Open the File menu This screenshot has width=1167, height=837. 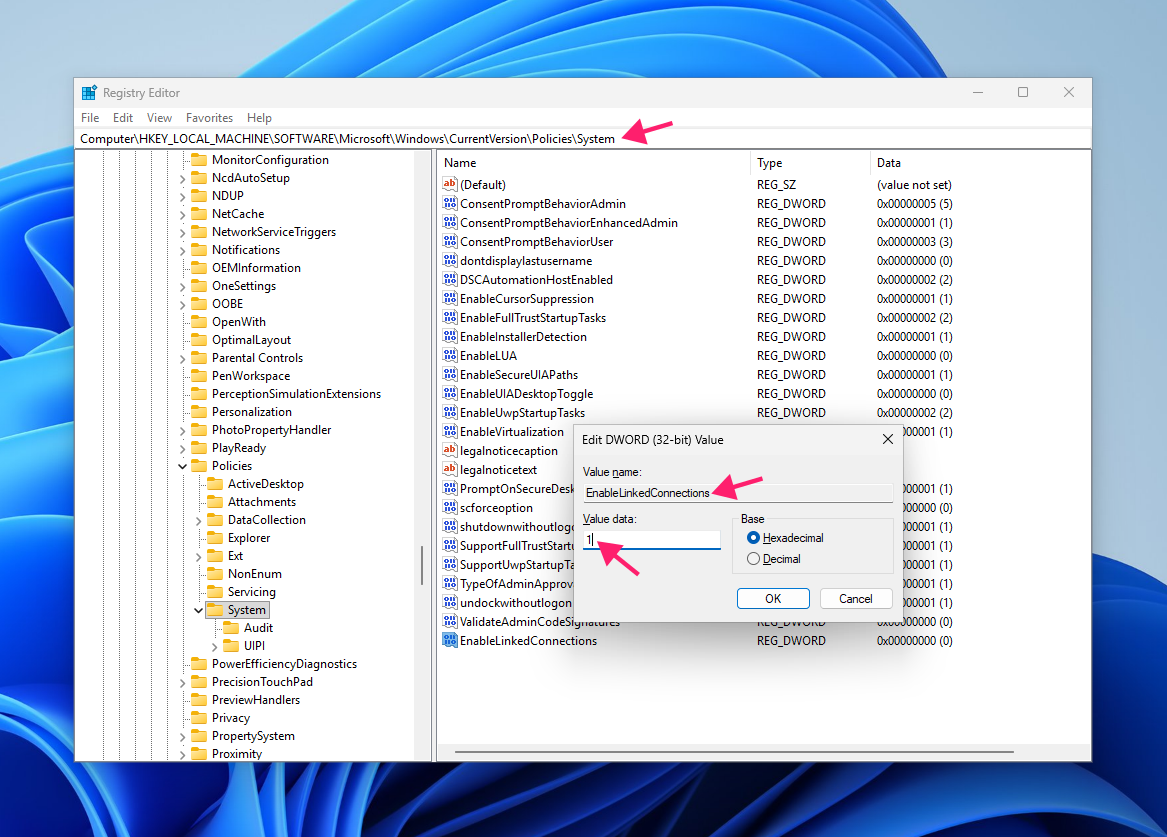[x=90, y=118]
